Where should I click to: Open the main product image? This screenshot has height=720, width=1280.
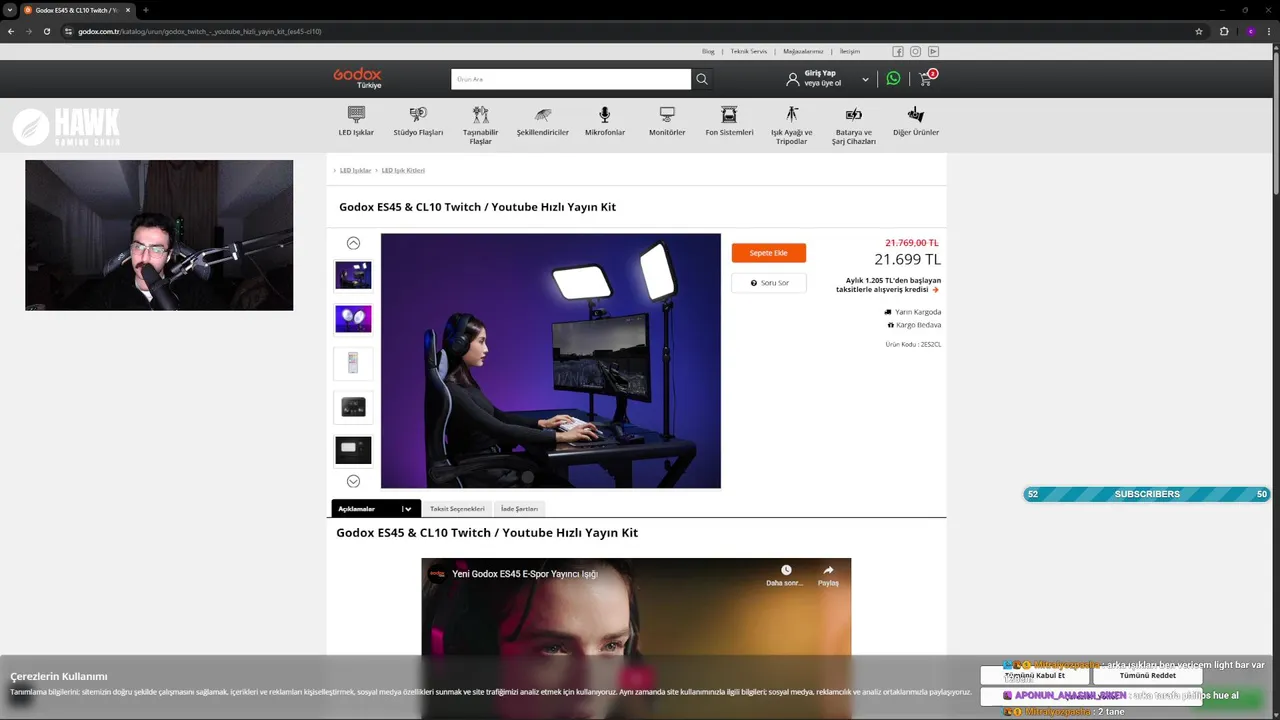551,361
